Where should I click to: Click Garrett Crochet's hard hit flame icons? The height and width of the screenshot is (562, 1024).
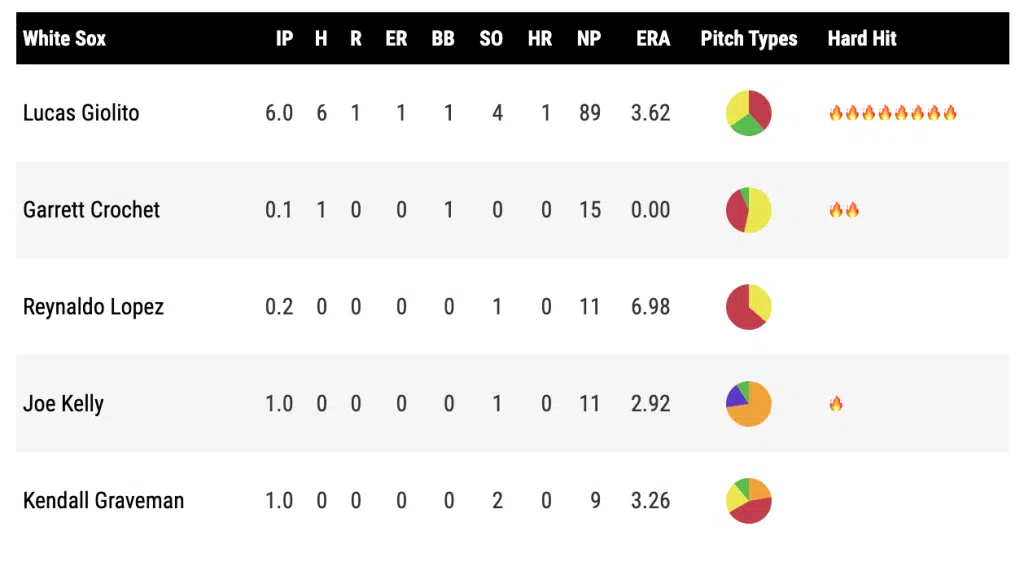[x=844, y=210]
